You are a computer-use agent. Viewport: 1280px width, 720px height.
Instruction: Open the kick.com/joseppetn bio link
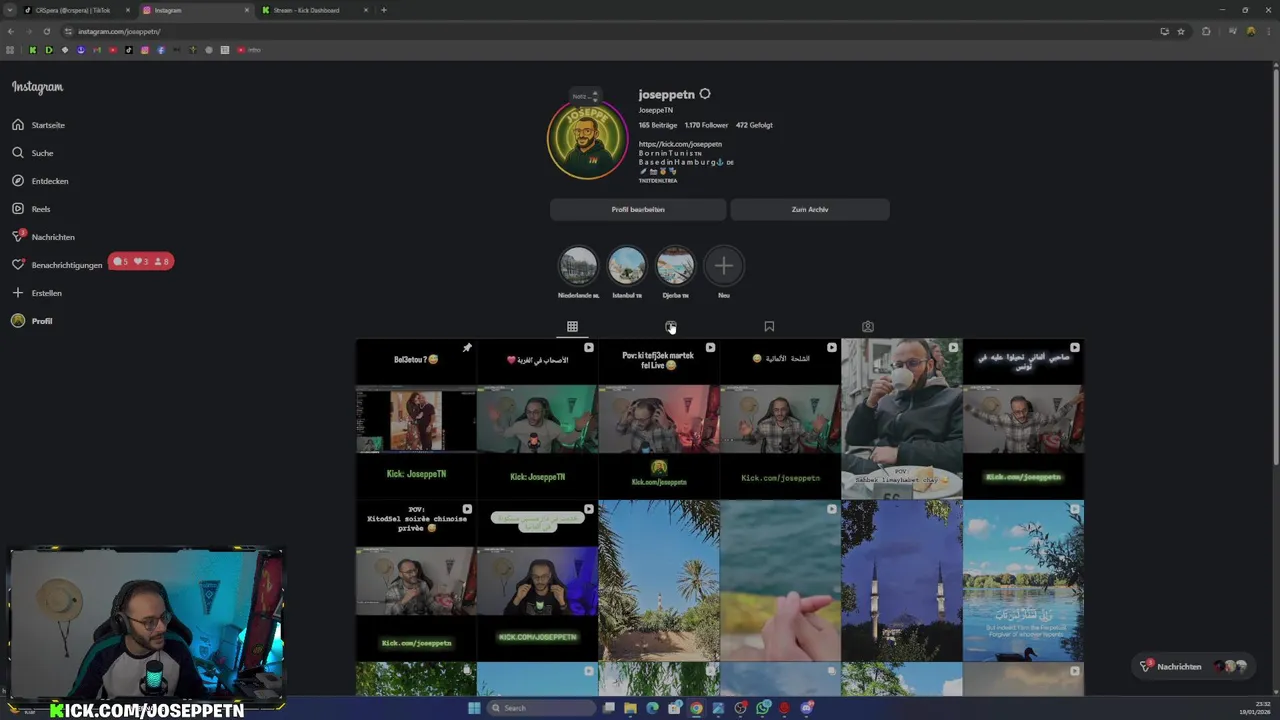(680, 144)
